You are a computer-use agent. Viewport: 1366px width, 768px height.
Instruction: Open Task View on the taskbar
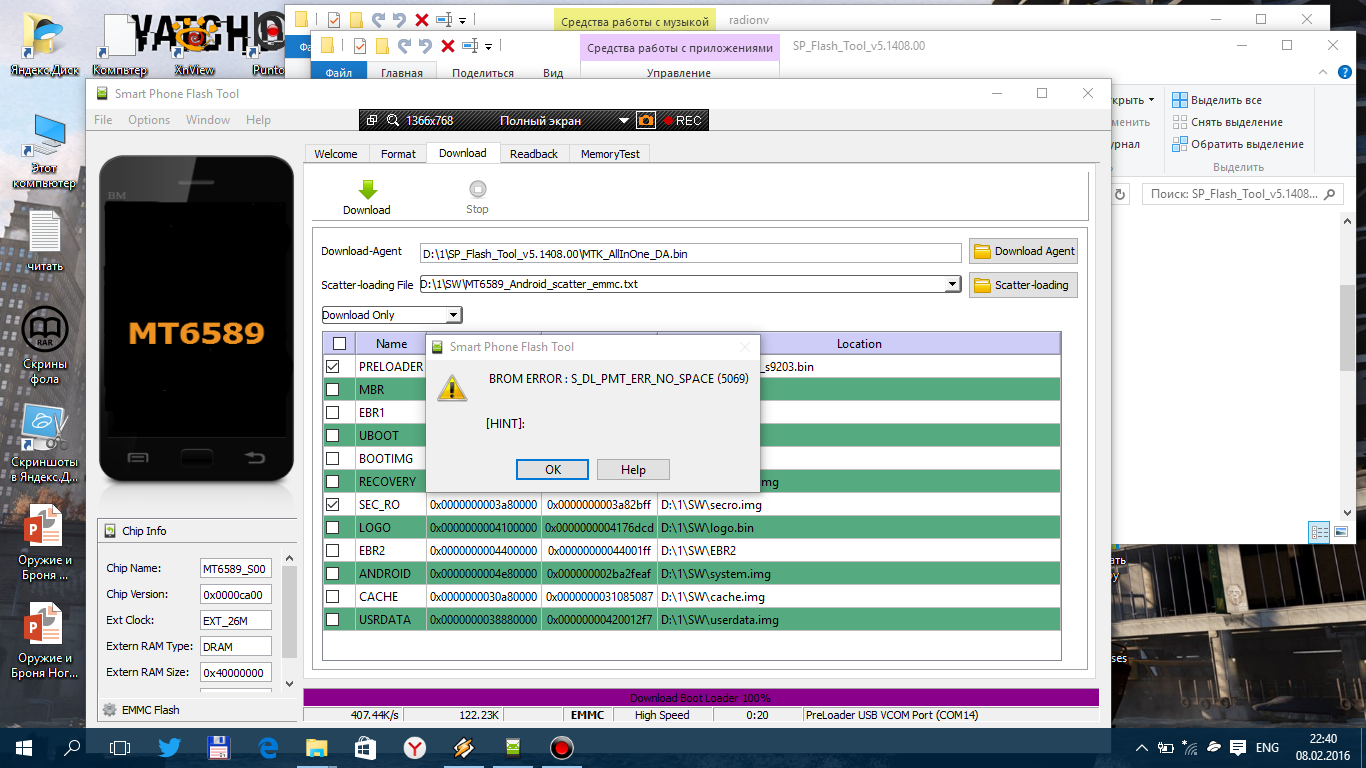[120, 747]
